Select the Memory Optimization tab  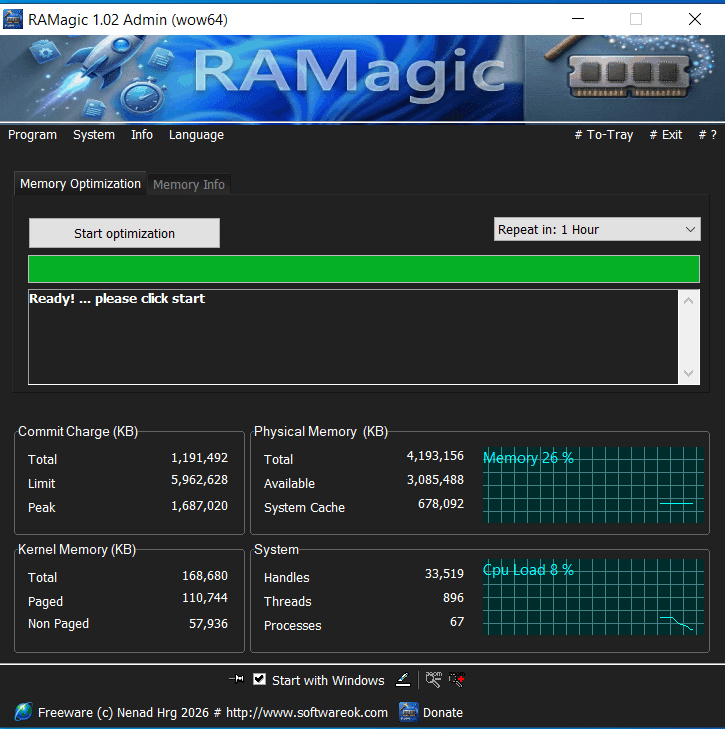coord(80,184)
